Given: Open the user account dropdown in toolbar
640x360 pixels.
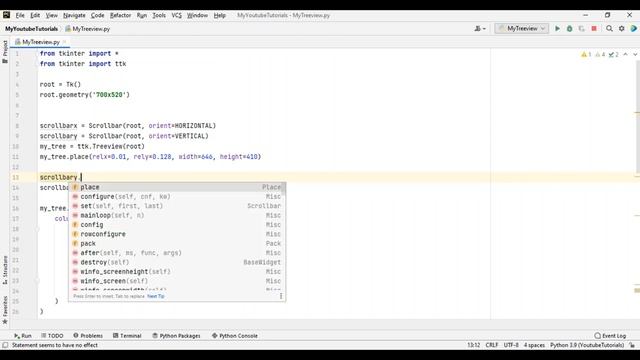Looking at the screenshot, I should point(480,29).
